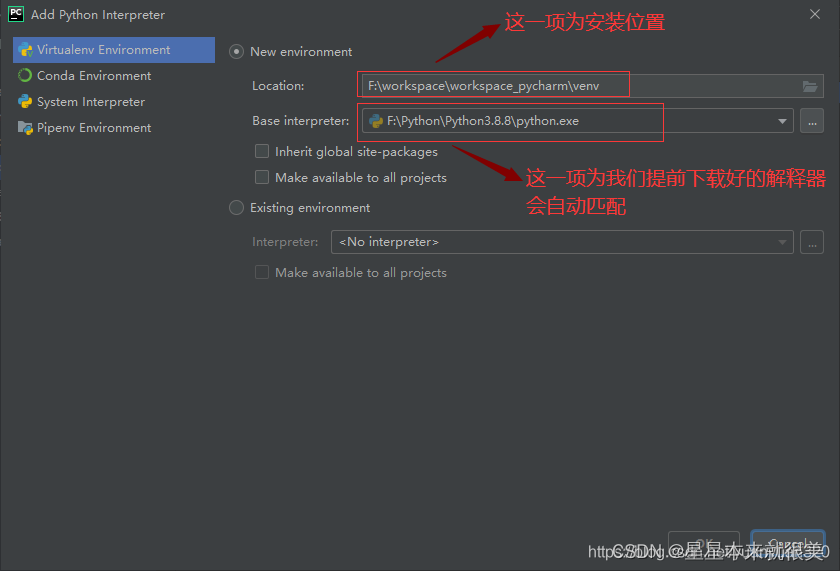This screenshot has height=571, width=840.
Task: Click the Add Python Interpreter title text
Action: [98, 14]
